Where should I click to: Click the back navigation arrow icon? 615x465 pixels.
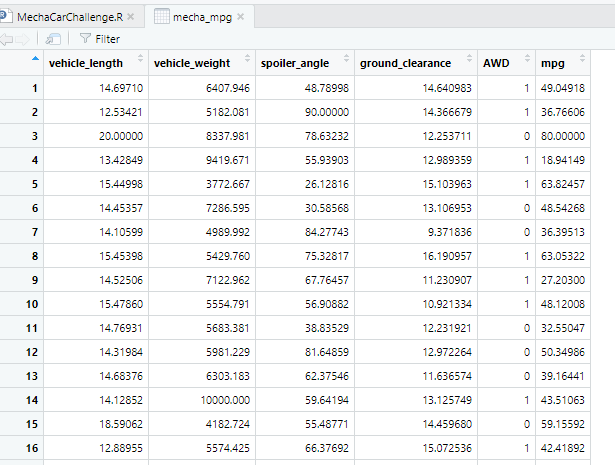(6, 39)
